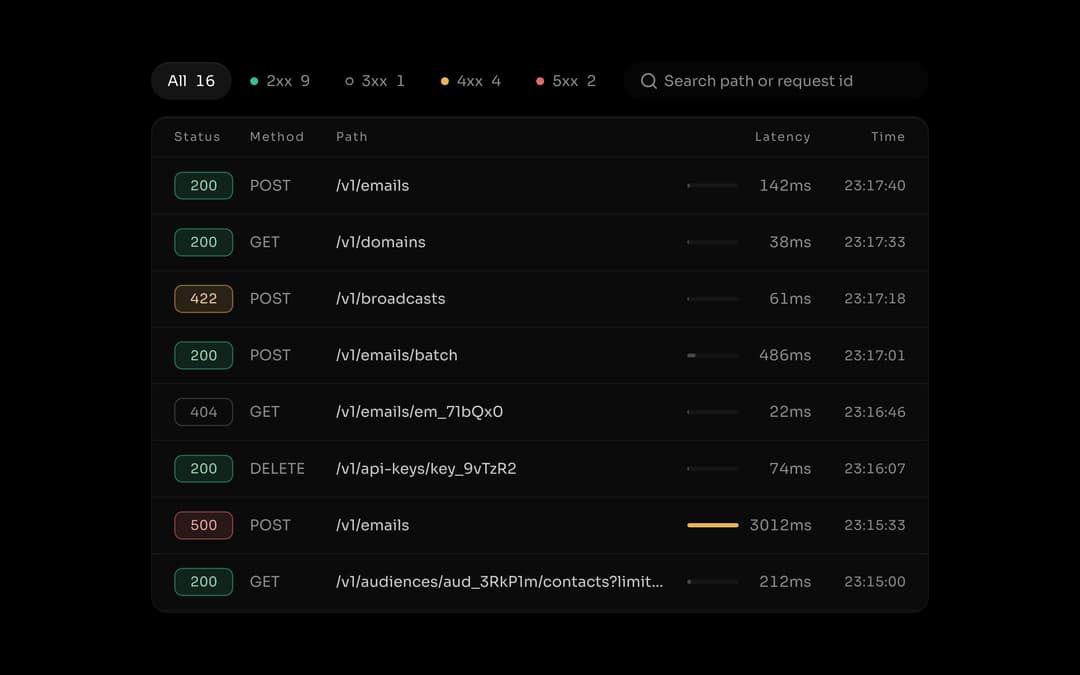Filter requests by 2xx status
The height and width of the screenshot is (675, 1080).
pos(280,81)
